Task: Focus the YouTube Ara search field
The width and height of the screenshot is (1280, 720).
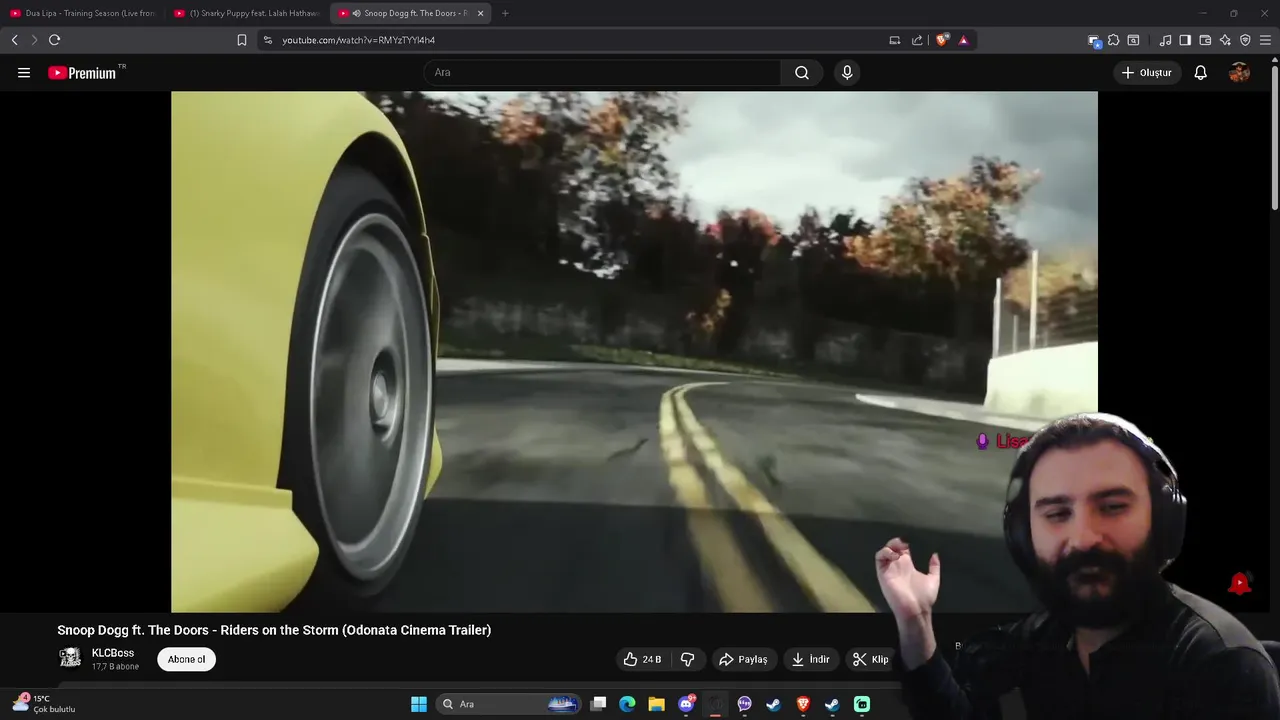Action: tap(602, 72)
